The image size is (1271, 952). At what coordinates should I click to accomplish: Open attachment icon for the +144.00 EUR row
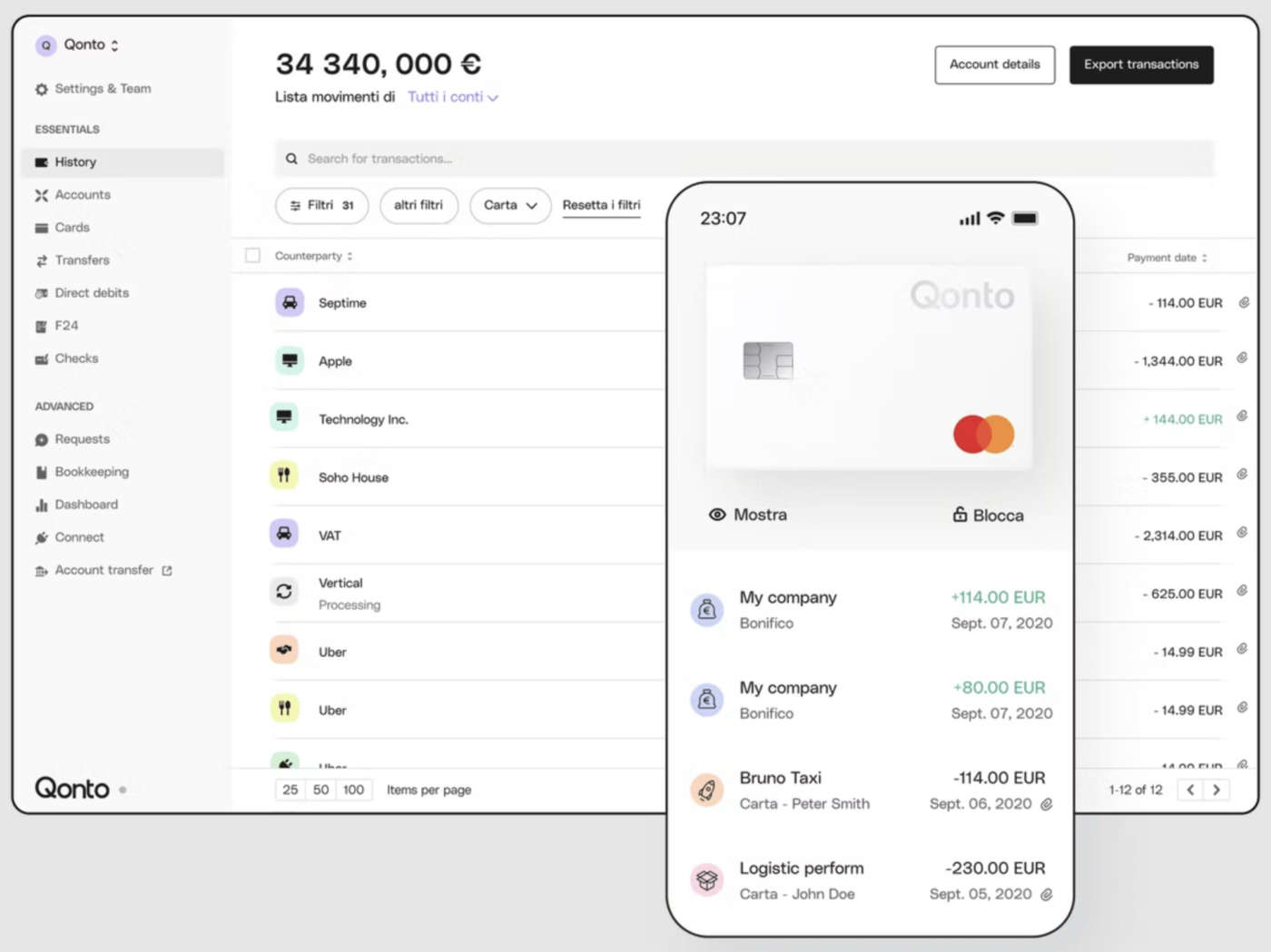point(1242,416)
